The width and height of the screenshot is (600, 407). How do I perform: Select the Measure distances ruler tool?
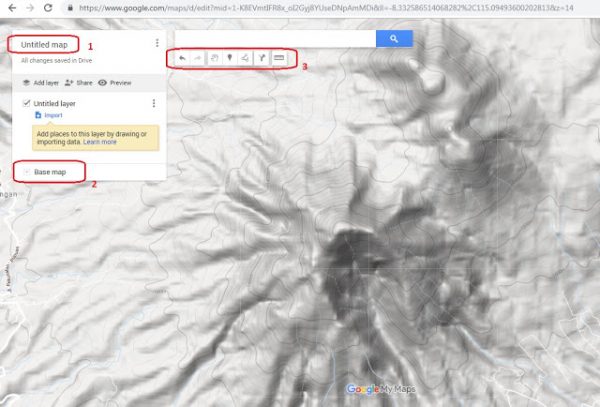(x=280, y=60)
